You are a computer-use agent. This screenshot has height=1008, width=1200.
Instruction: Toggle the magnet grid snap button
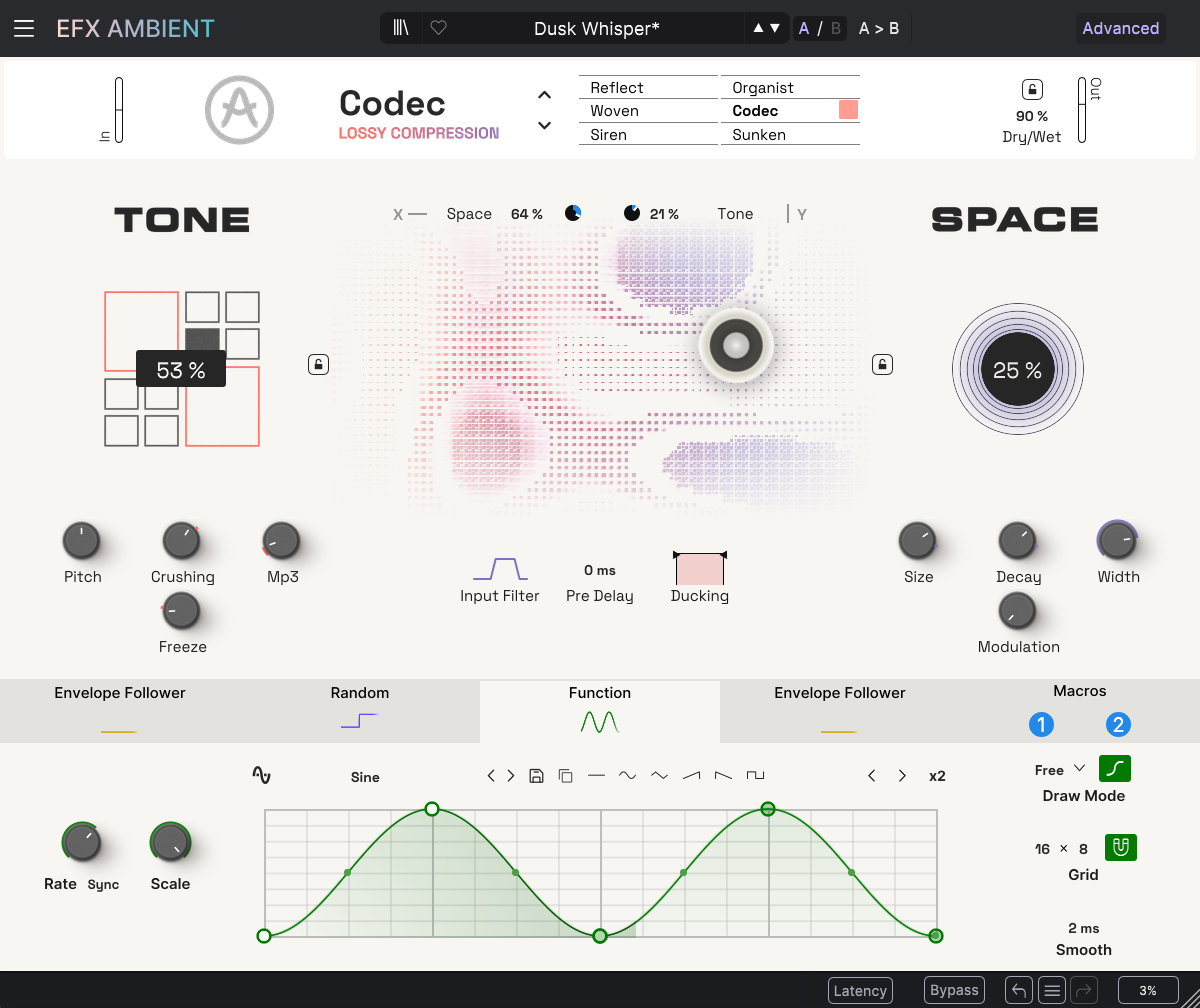[x=1120, y=848]
